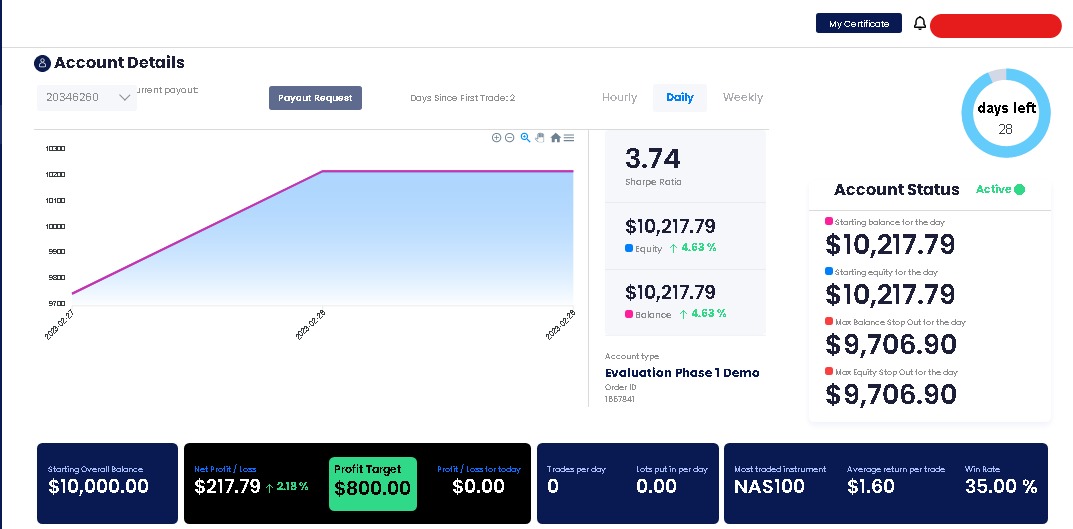Click the Account Details user icon
1073x529 pixels.
click(x=42, y=63)
